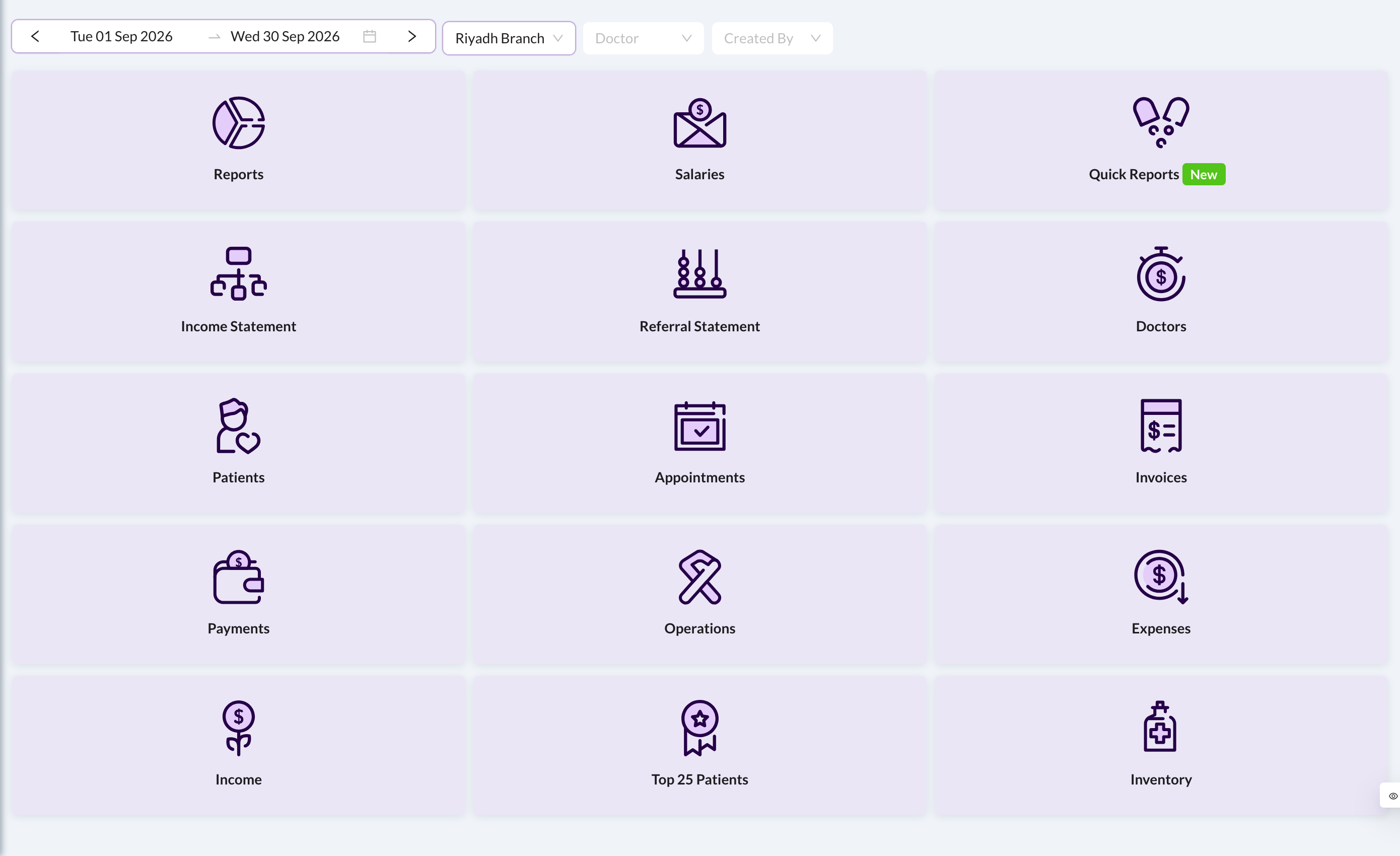Edit start date Tue 01 Sep 2026
Image resolution: width=1400 pixels, height=856 pixels.
[121, 36]
